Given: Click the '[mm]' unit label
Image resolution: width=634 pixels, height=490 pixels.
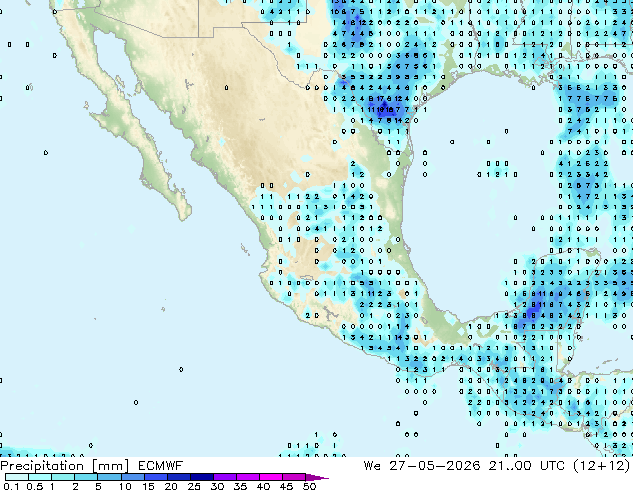Looking at the screenshot, I should coord(110,466).
